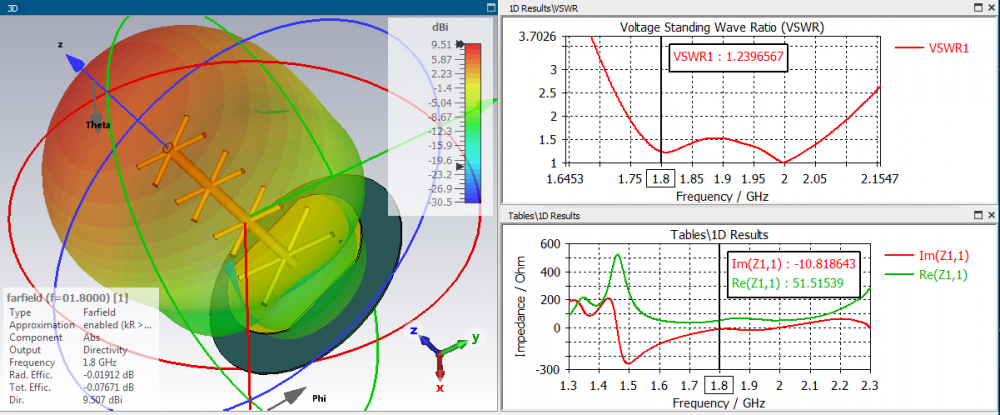Click the Impedance / Ohm axis label
1000x415 pixels.
521,309
